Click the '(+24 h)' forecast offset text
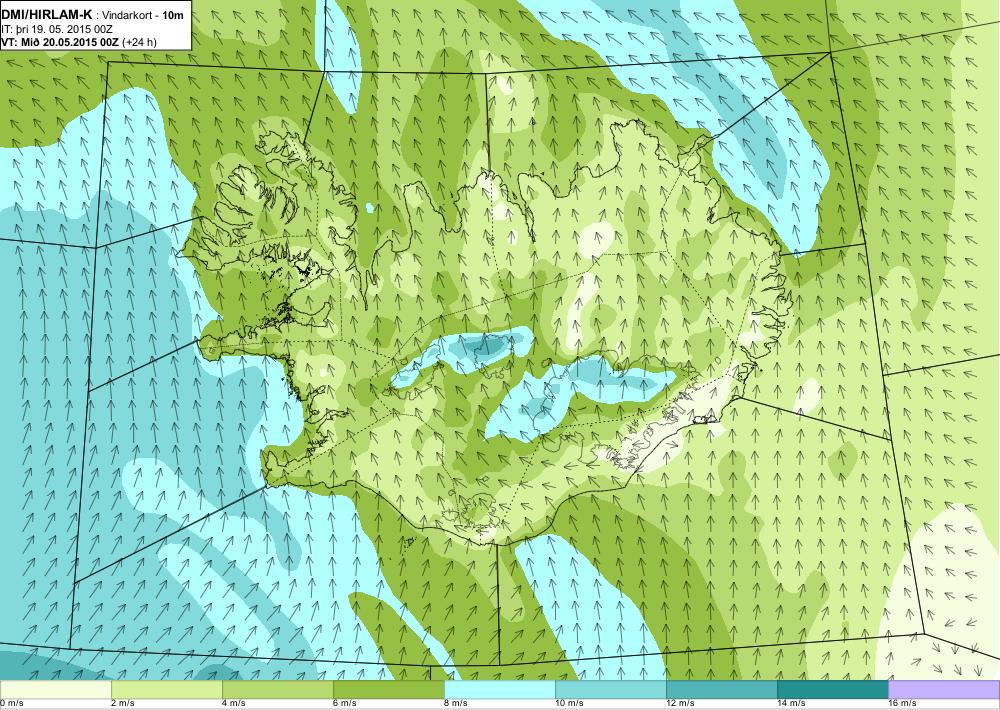1000x710 pixels. [139, 42]
